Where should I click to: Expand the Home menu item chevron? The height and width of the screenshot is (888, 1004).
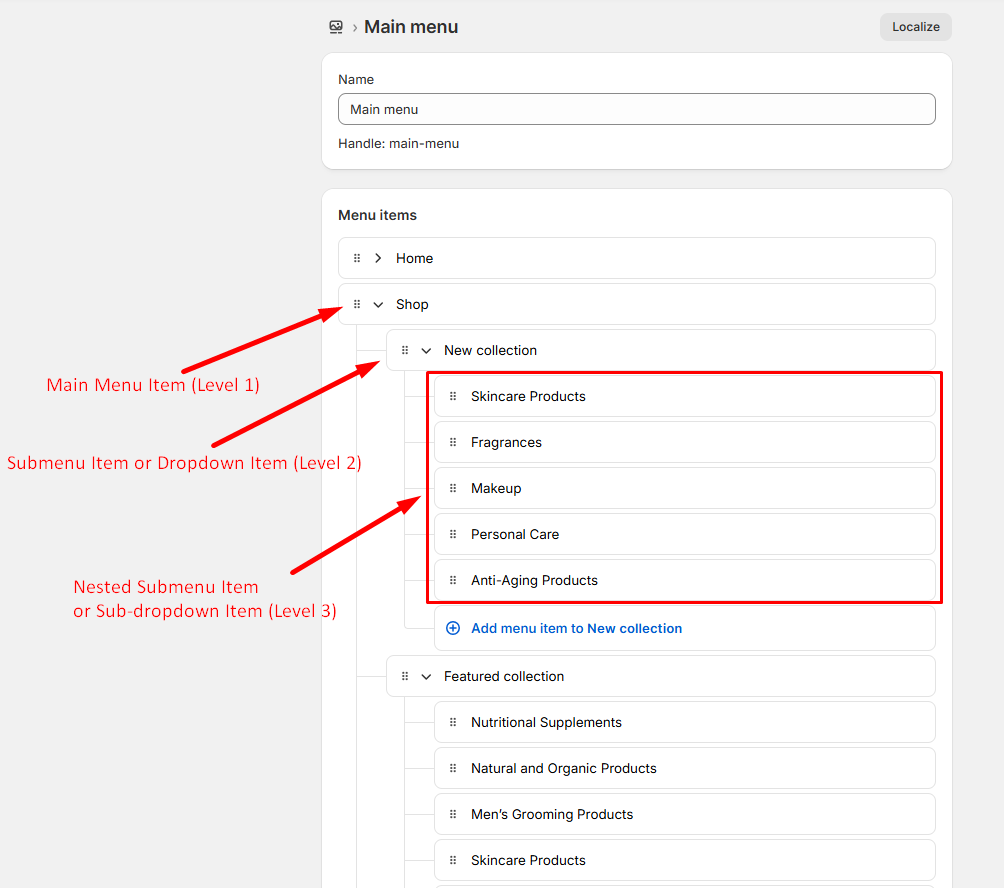pos(378,258)
